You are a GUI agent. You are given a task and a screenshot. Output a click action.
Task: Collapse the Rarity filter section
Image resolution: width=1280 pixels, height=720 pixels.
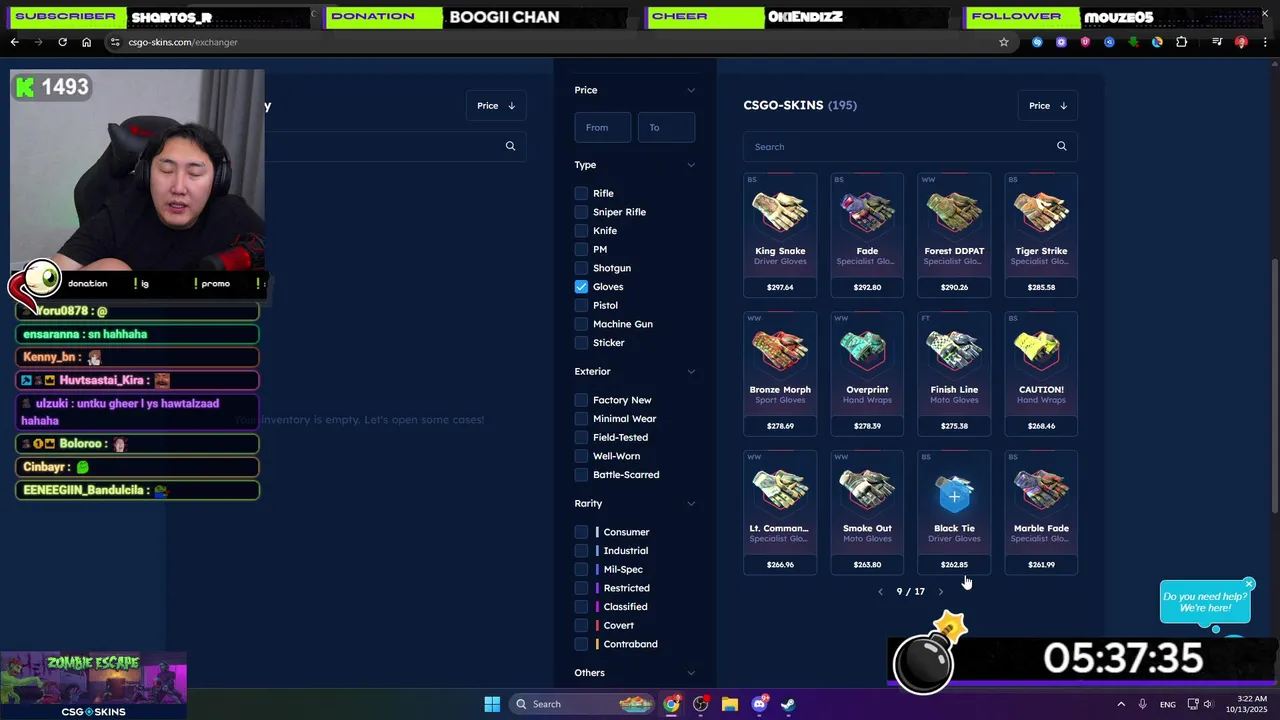tap(690, 504)
